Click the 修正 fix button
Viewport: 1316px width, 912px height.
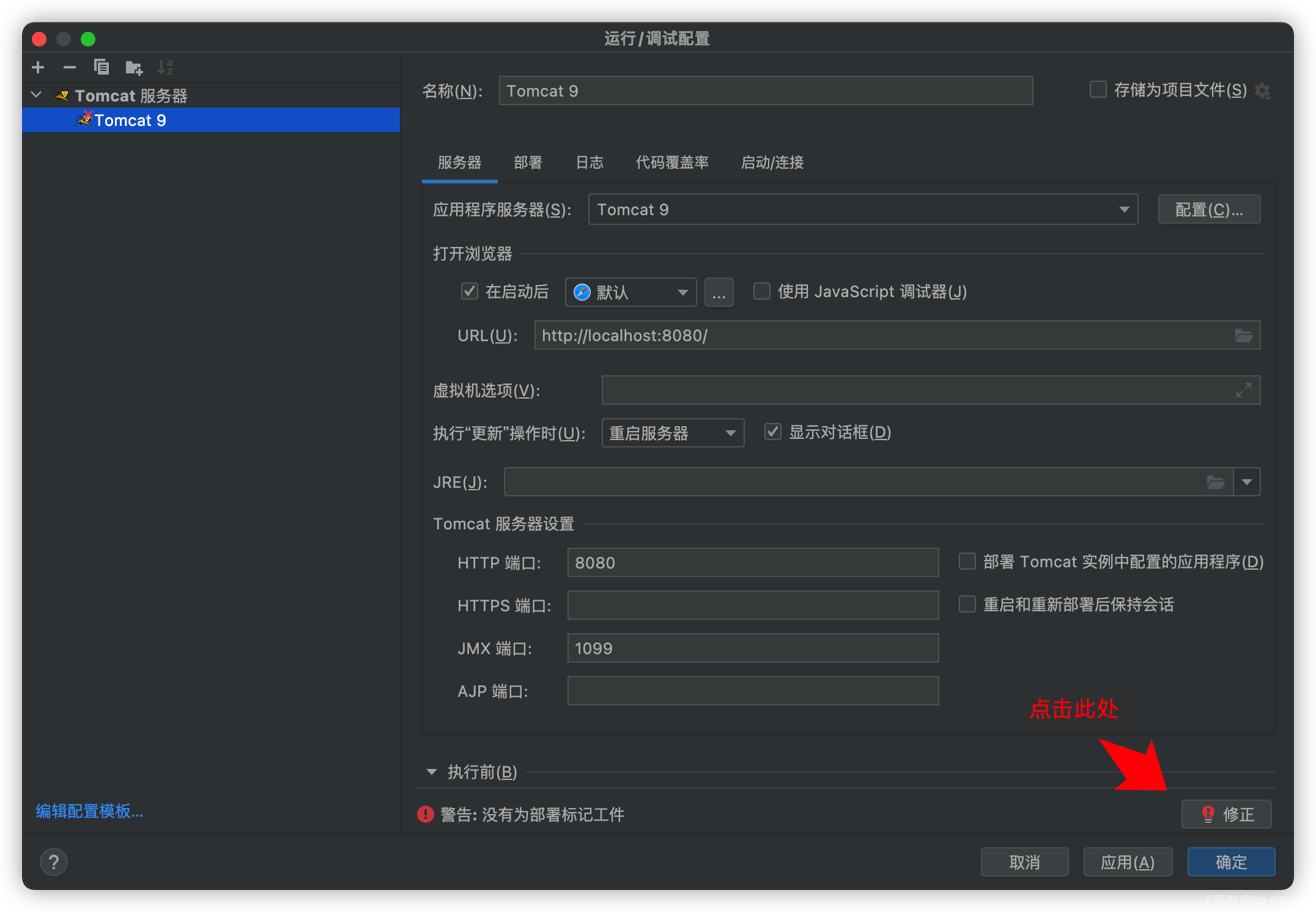(x=1227, y=814)
